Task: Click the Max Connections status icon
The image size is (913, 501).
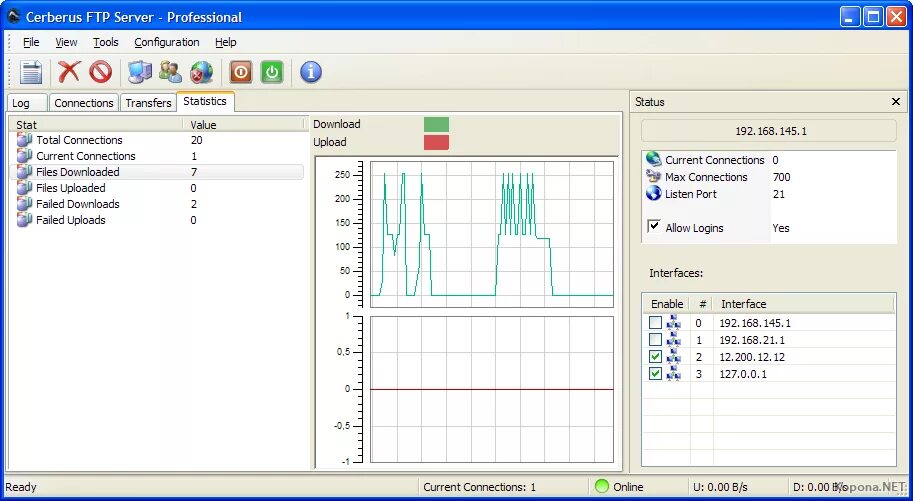Action: [x=654, y=177]
